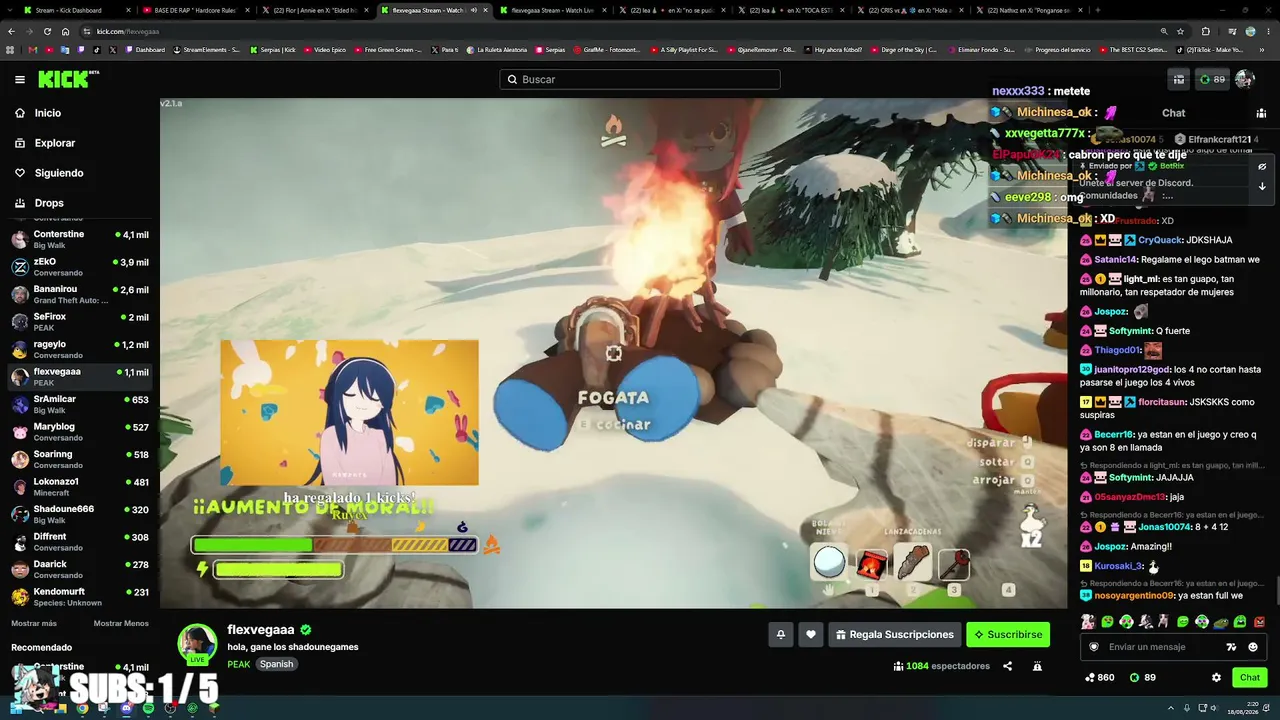Screen dimensions: 1280x720
Task: Reload the page with refresh icon
Action: [x=49, y=31]
